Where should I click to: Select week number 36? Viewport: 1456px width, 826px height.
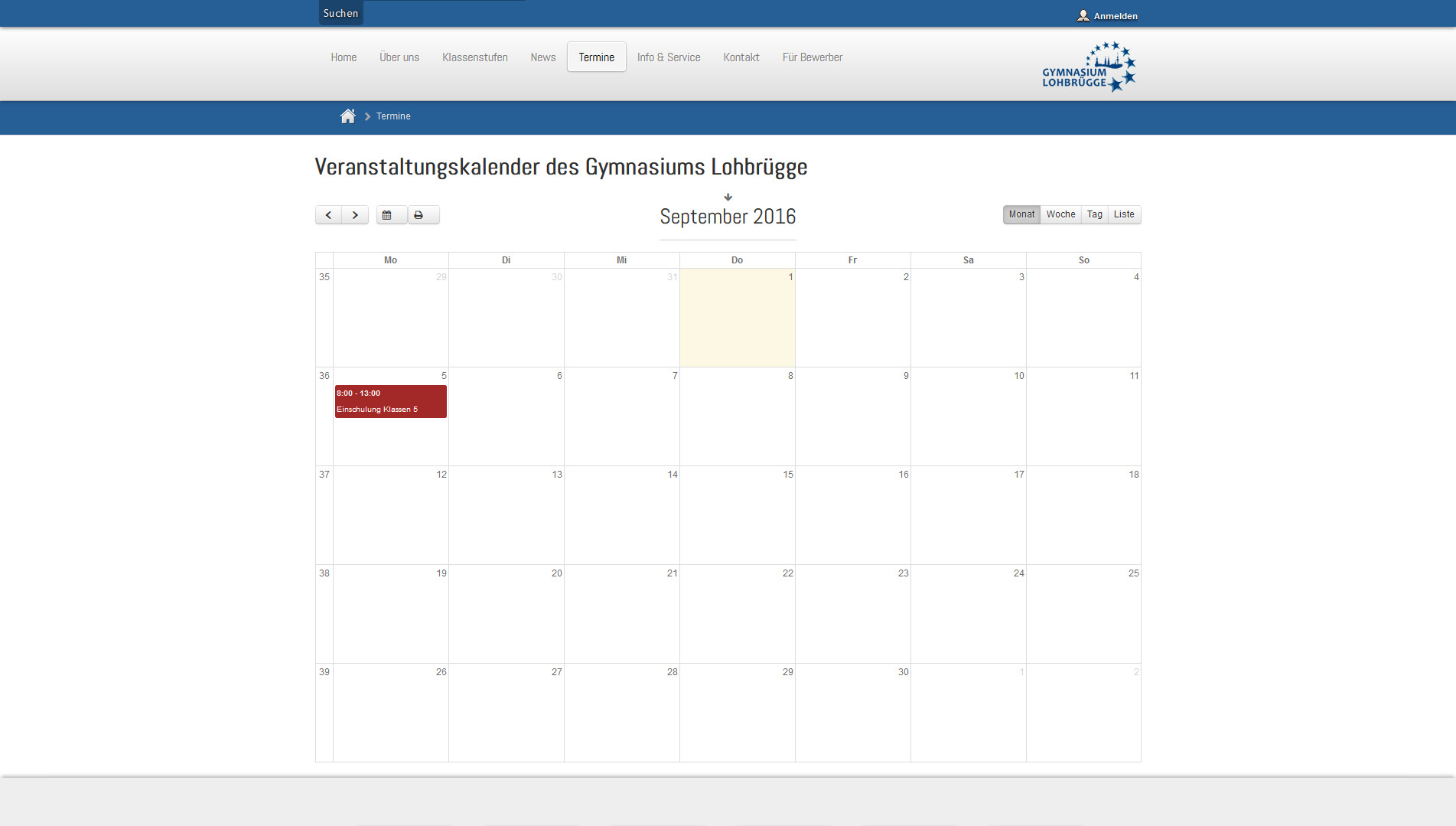pyautogui.click(x=324, y=376)
